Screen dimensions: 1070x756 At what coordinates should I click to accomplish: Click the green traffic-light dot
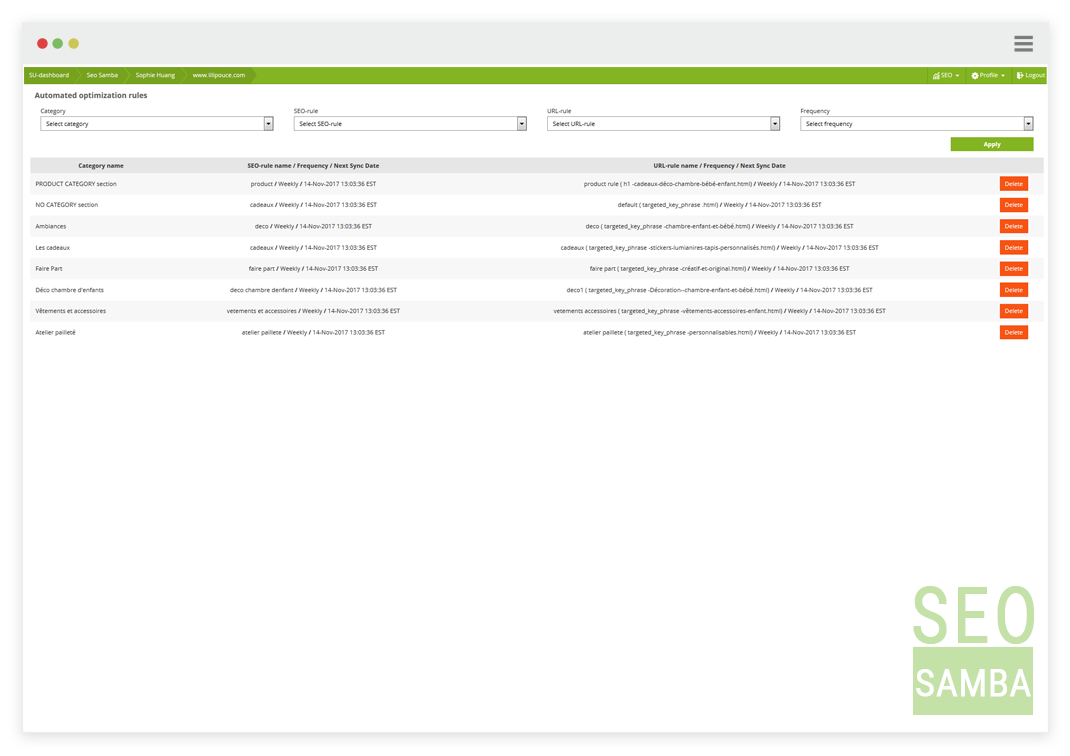(x=56, y=43)
